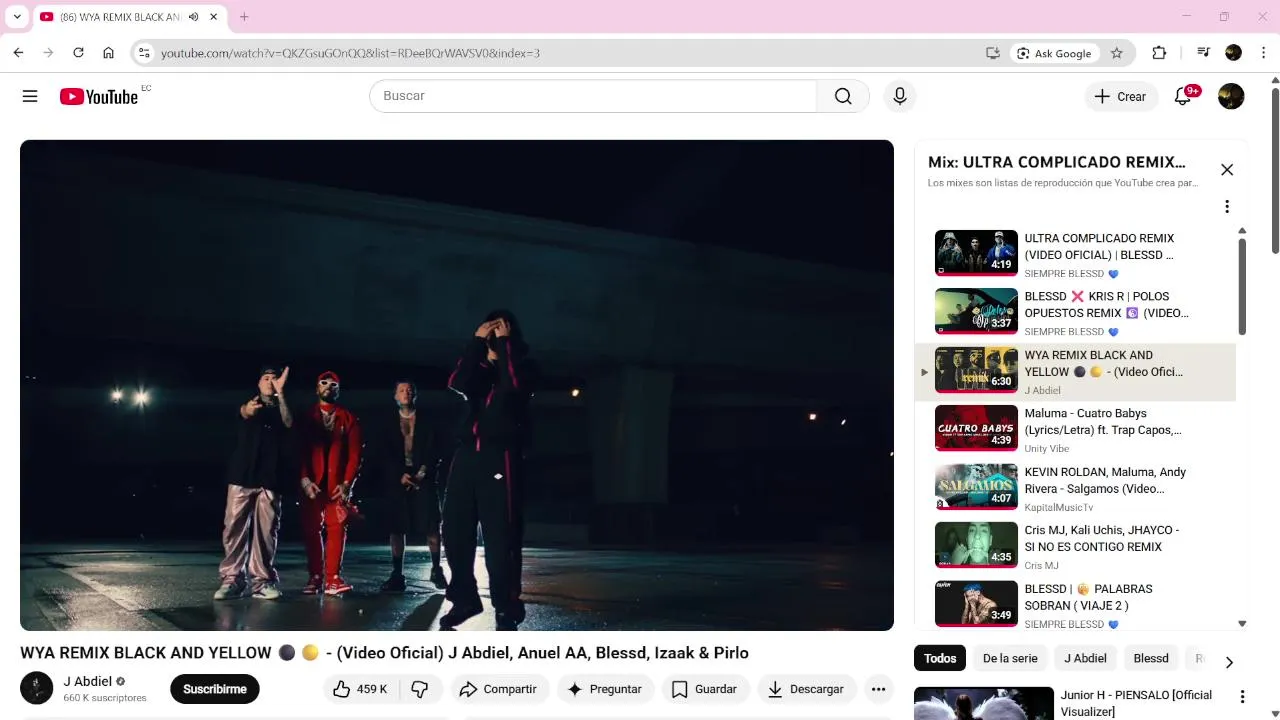Open the Crear menu
The width and height of the screenshot is (1280, 720).
1121,96
